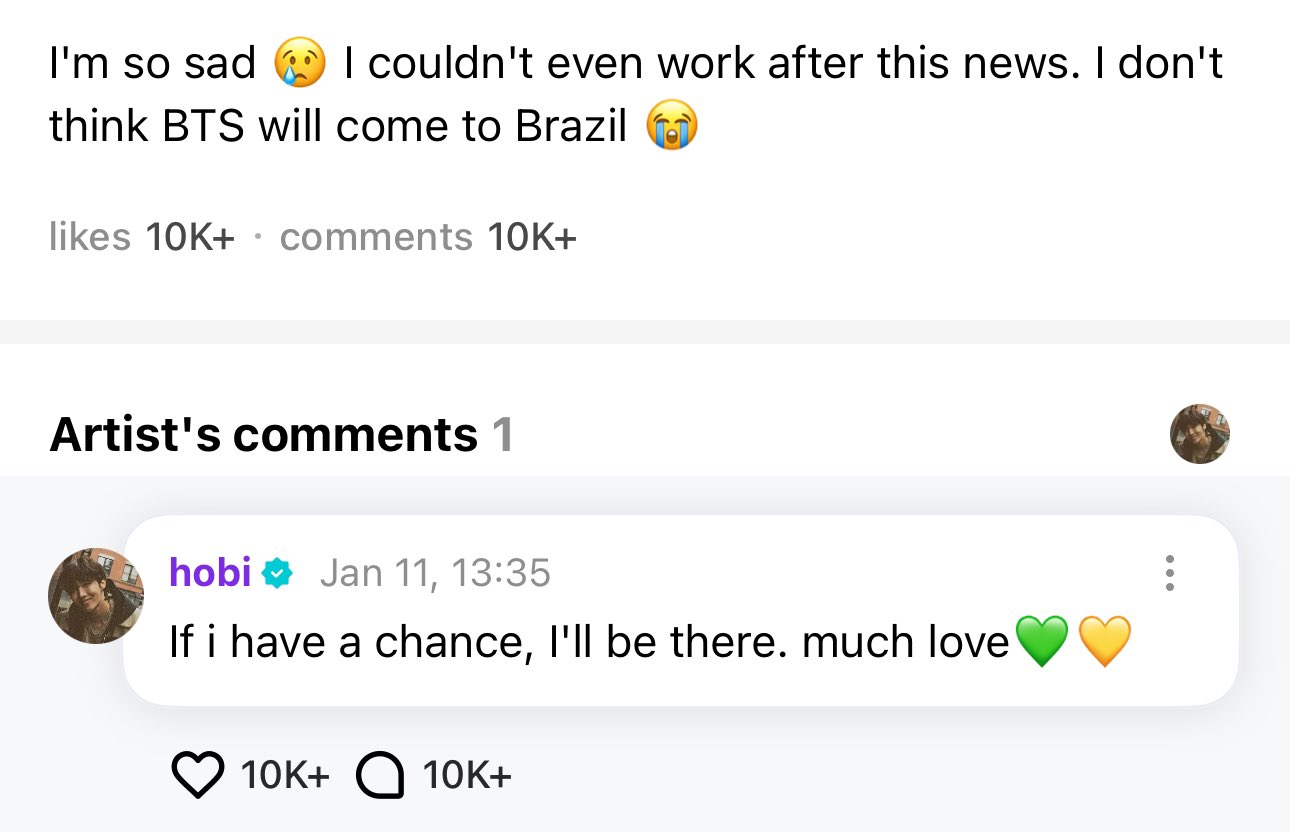Click the post's likes 10K+ count
The width and height of the screenshot is (1290, 832).
pos(142,237)
